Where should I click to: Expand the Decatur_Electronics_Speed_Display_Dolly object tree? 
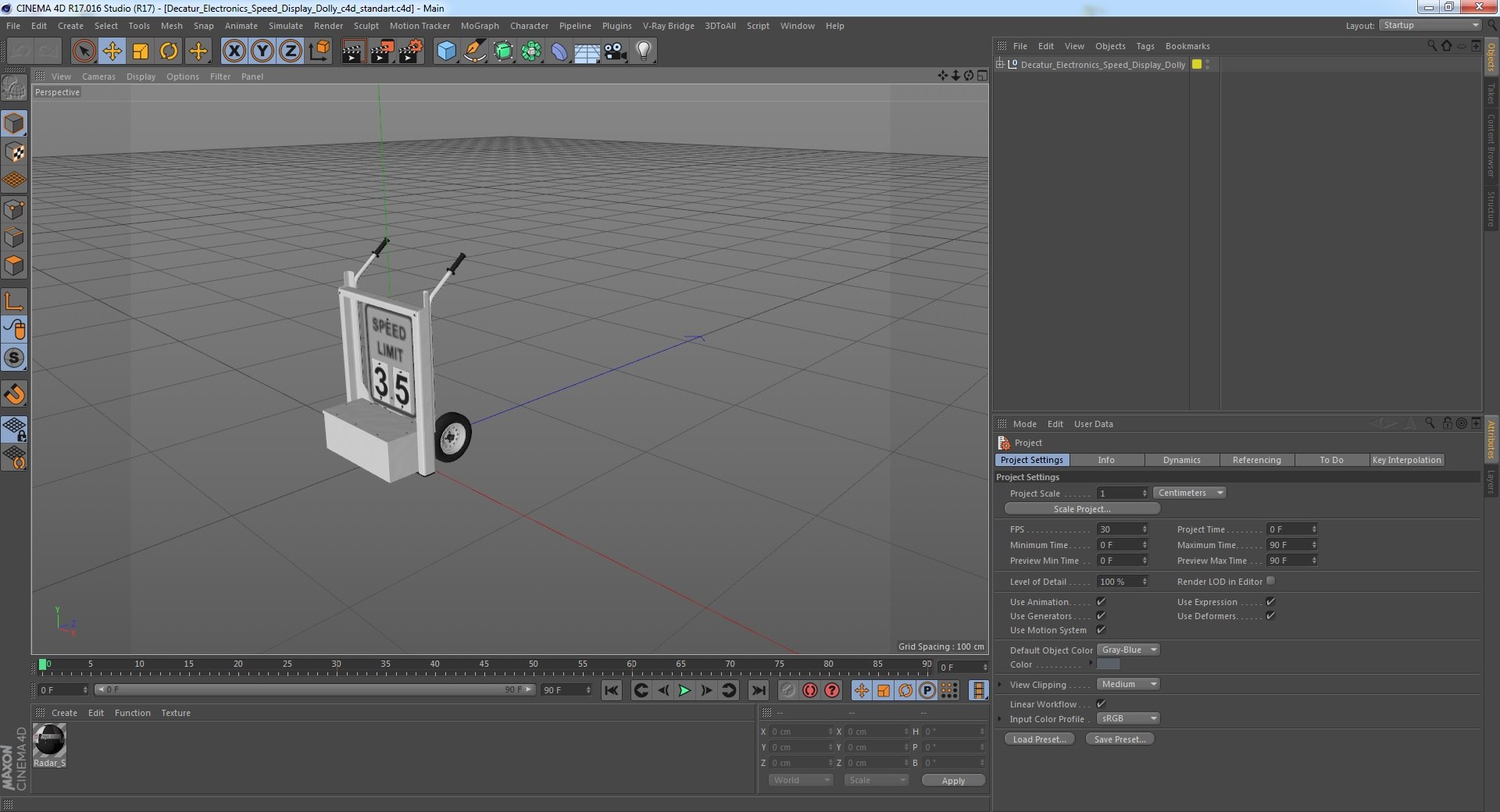coord(1000,64)
